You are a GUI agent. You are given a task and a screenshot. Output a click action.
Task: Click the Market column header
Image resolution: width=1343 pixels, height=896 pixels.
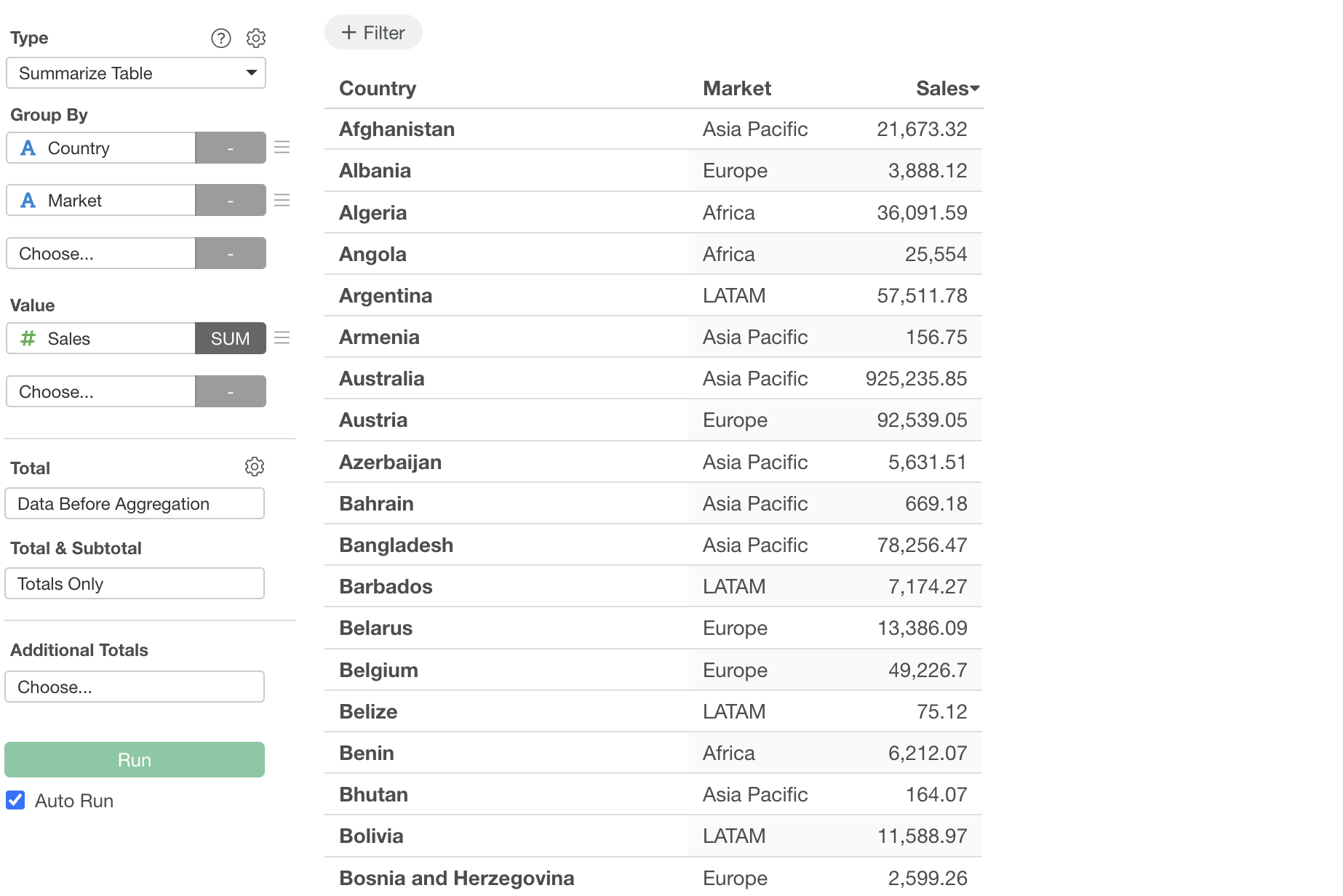click(x=736, y=89)
